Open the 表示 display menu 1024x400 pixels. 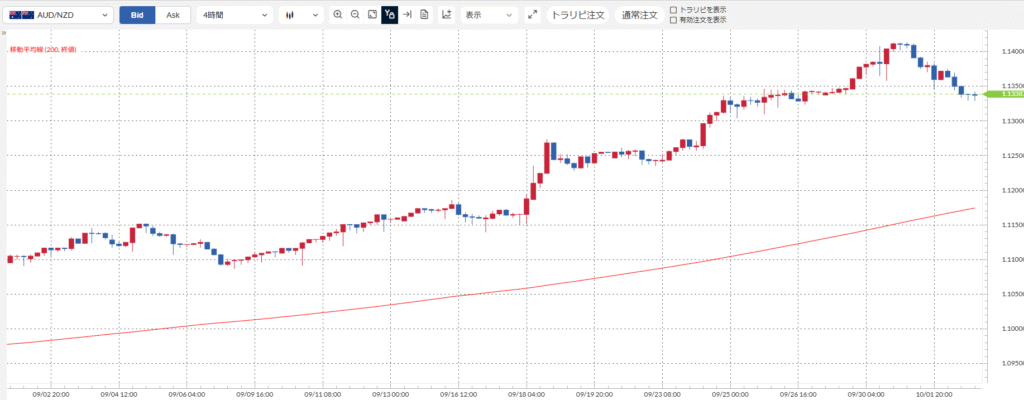tap(489, 15)
